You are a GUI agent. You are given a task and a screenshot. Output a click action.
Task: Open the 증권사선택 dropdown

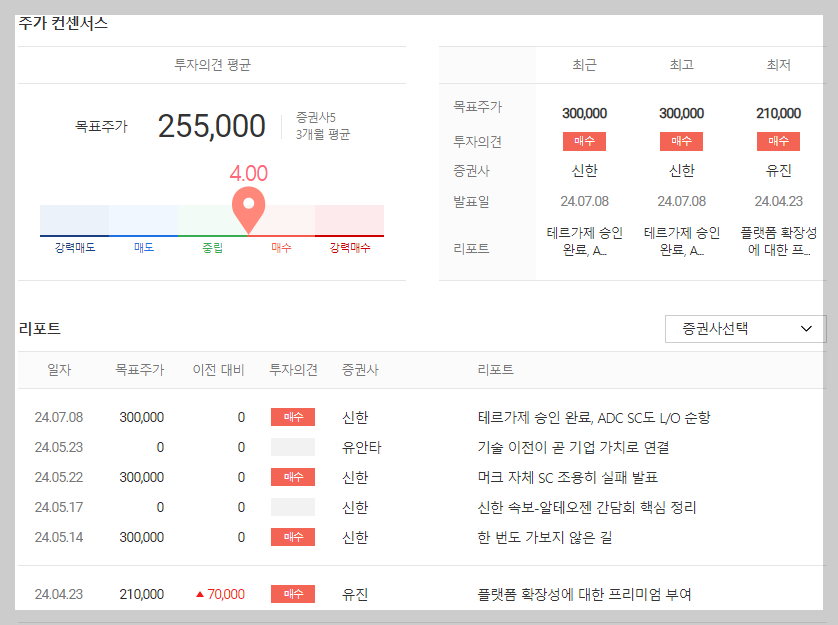pos(744,328)
